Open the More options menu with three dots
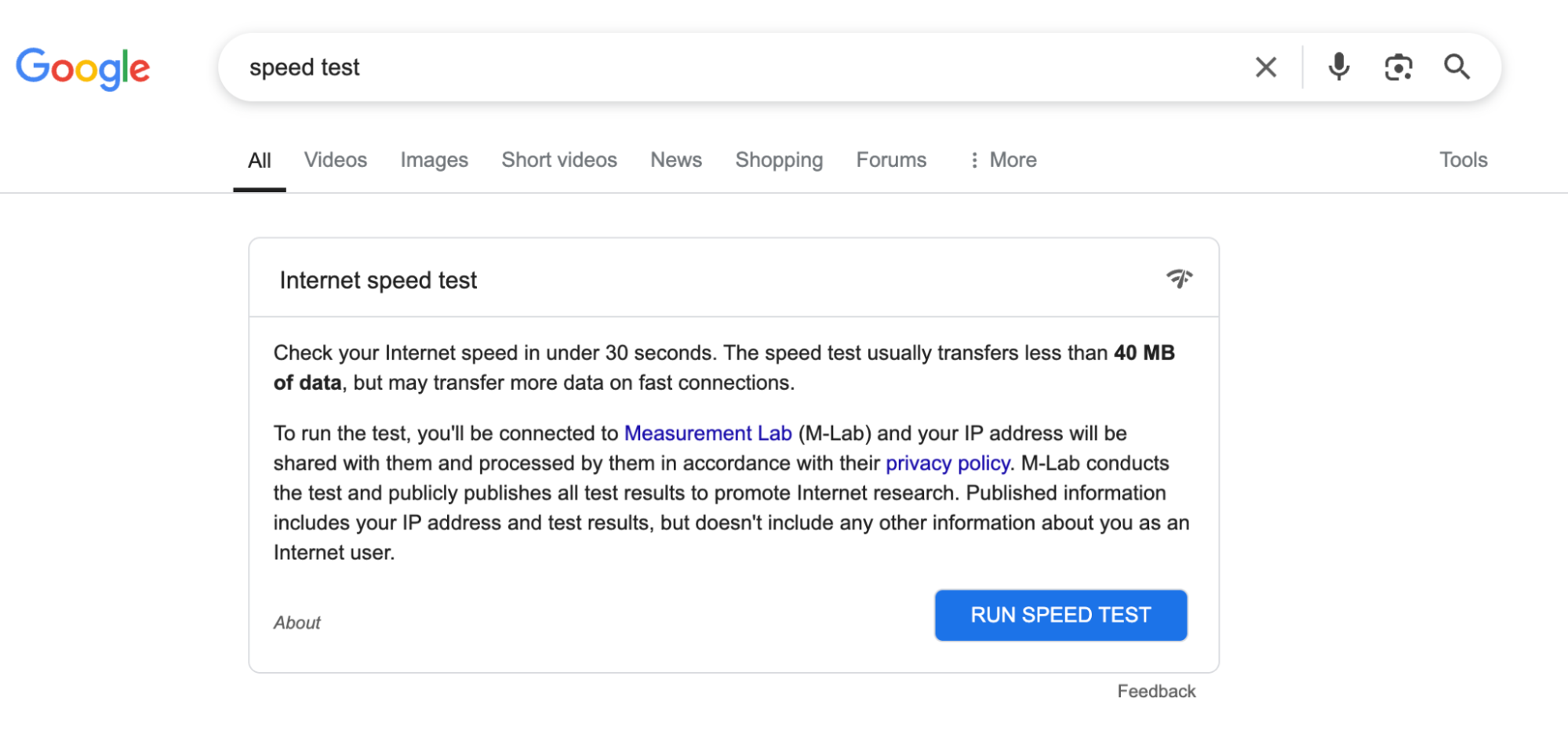1568x745 pixels. (x=1002, y=160)
